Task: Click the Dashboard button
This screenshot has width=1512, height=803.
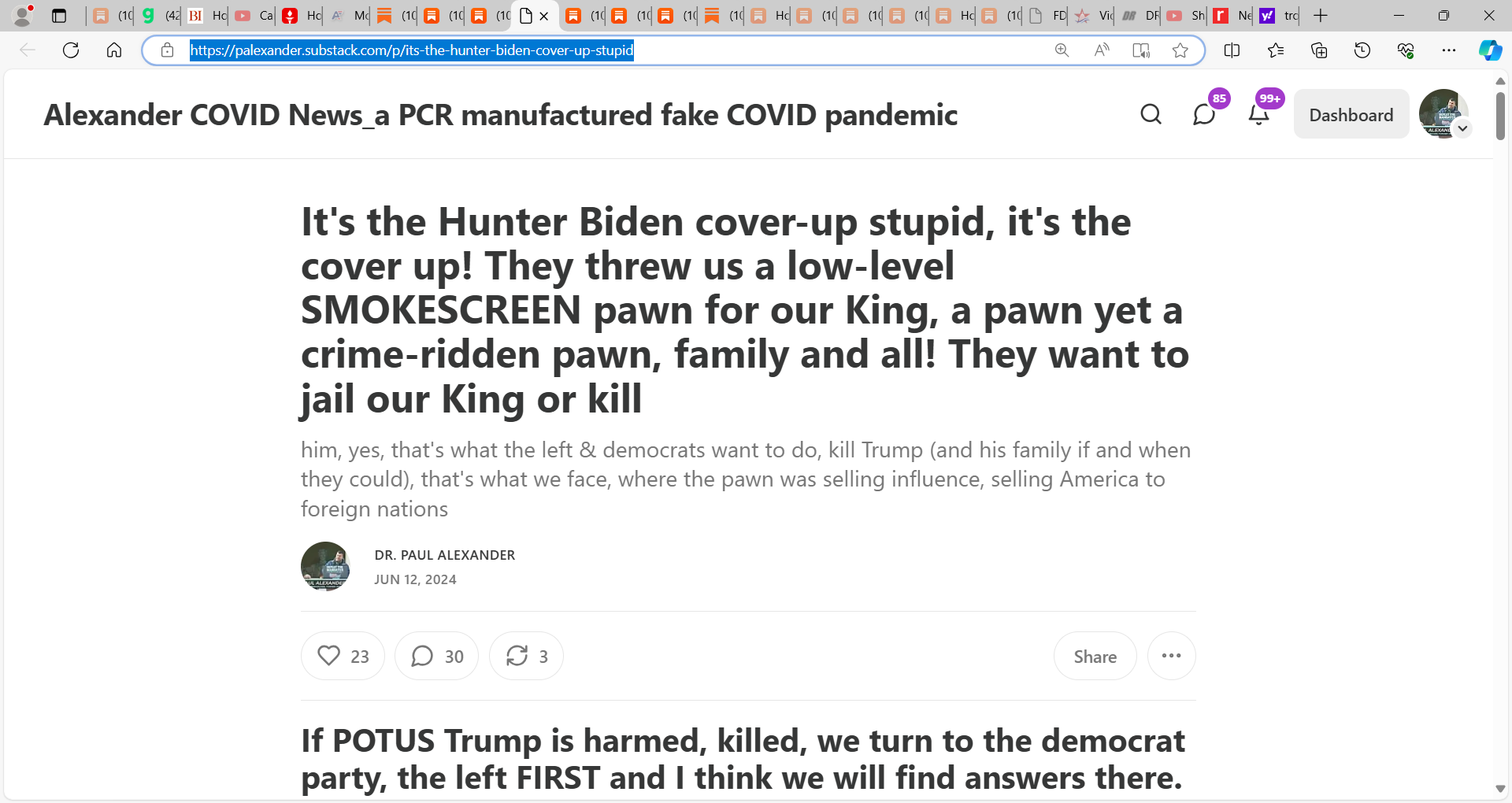Action: coord(1351,115)
